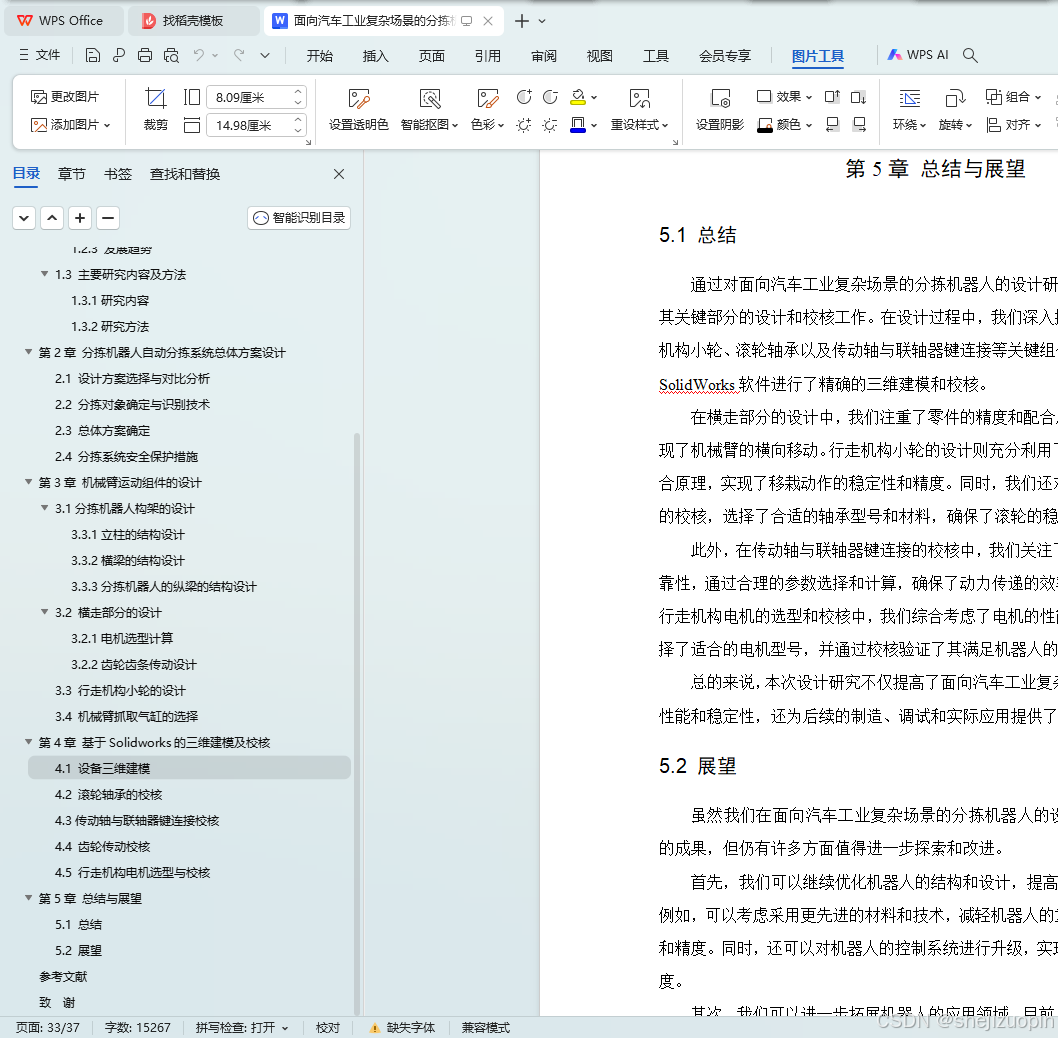Image resolution: width=1058 pixels, height=1038 pixels.
Task: Switch to the 审阅 ribbon tab
Action: pos(543,56)
